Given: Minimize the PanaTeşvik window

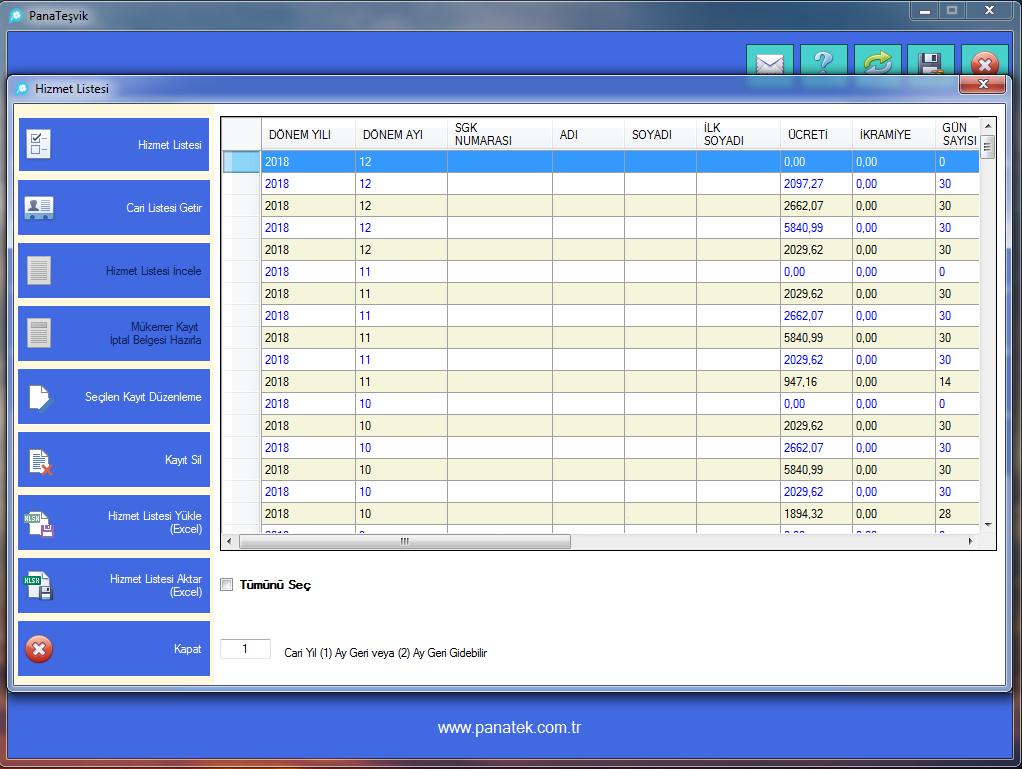Looking at the screenshot, I should click(924, 11).
